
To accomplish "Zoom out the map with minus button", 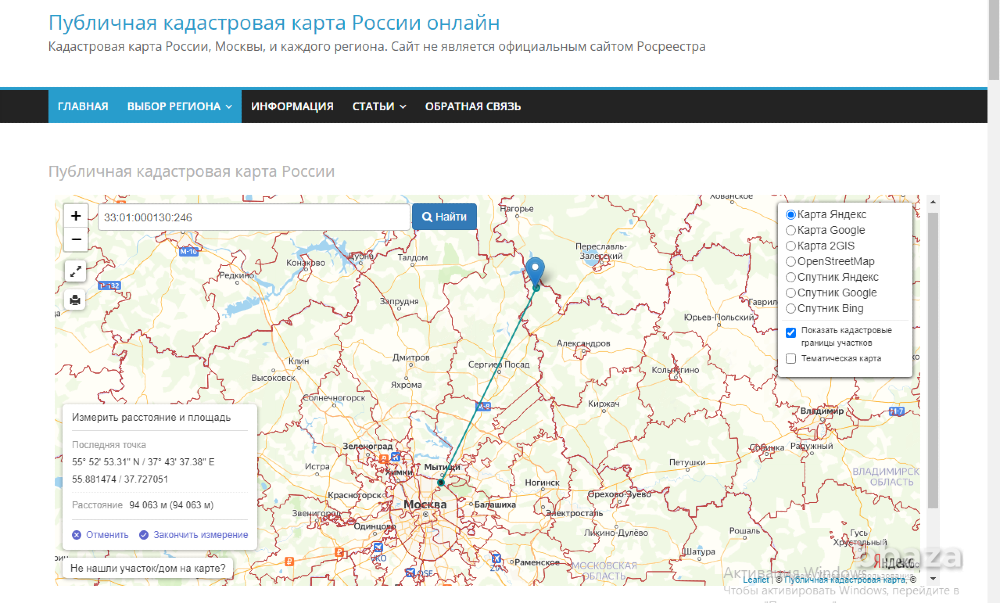I will (76, 240).
